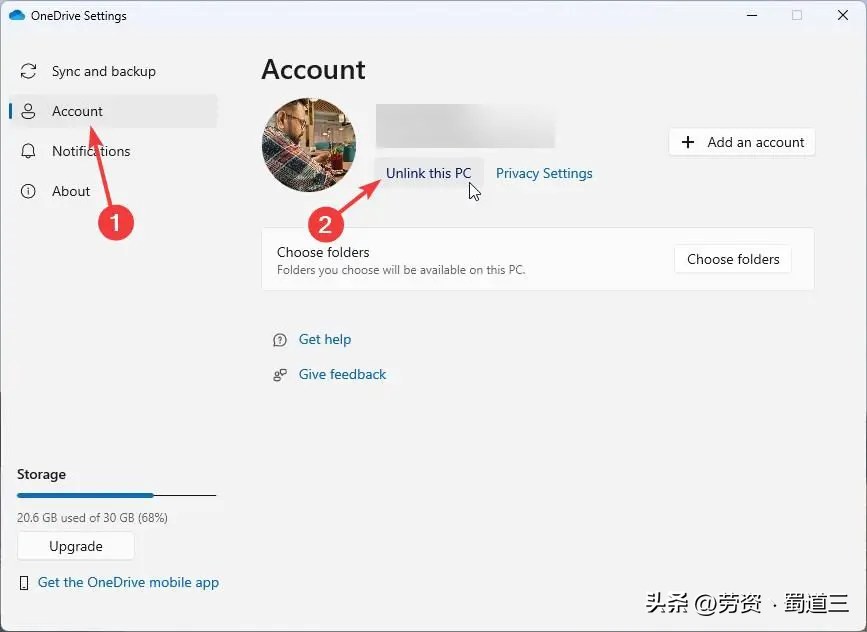Click the plus icon on Add an account

tap(687, 142)
